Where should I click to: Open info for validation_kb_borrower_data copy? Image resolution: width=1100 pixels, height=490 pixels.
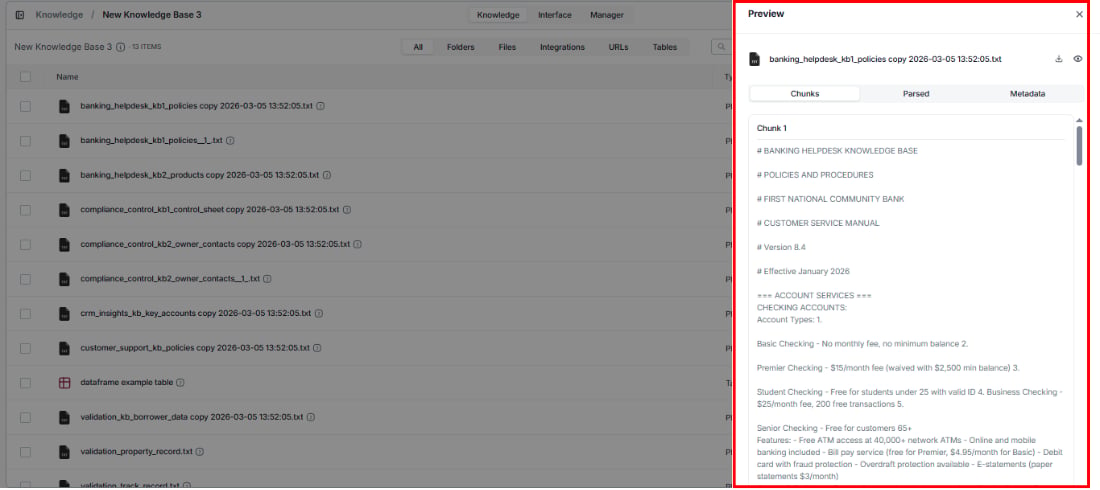click(x=311, y=417)
